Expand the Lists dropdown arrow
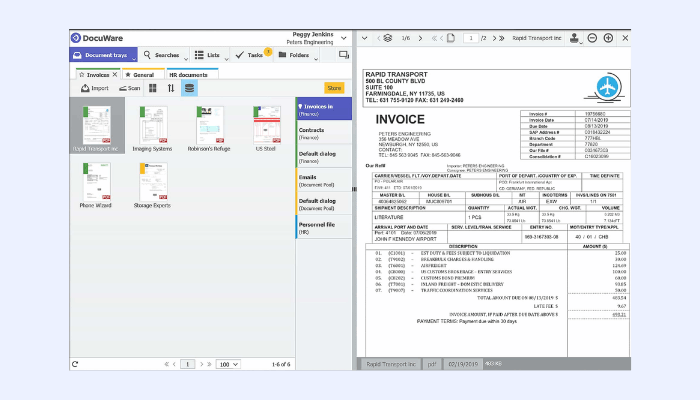Screen dimensions: 700x400 [226, 58]
